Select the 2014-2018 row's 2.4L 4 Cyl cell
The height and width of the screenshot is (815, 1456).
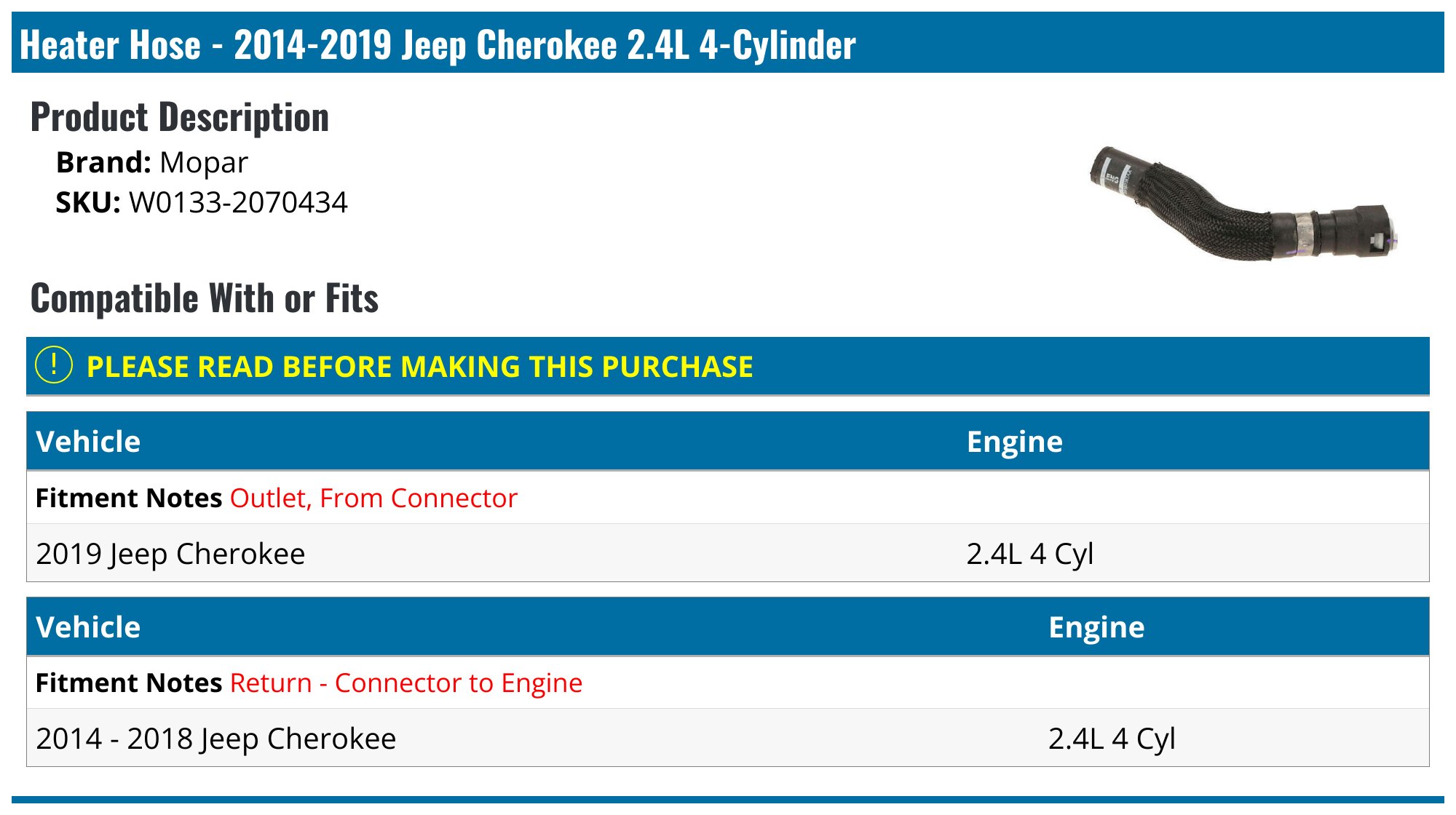1112,739
